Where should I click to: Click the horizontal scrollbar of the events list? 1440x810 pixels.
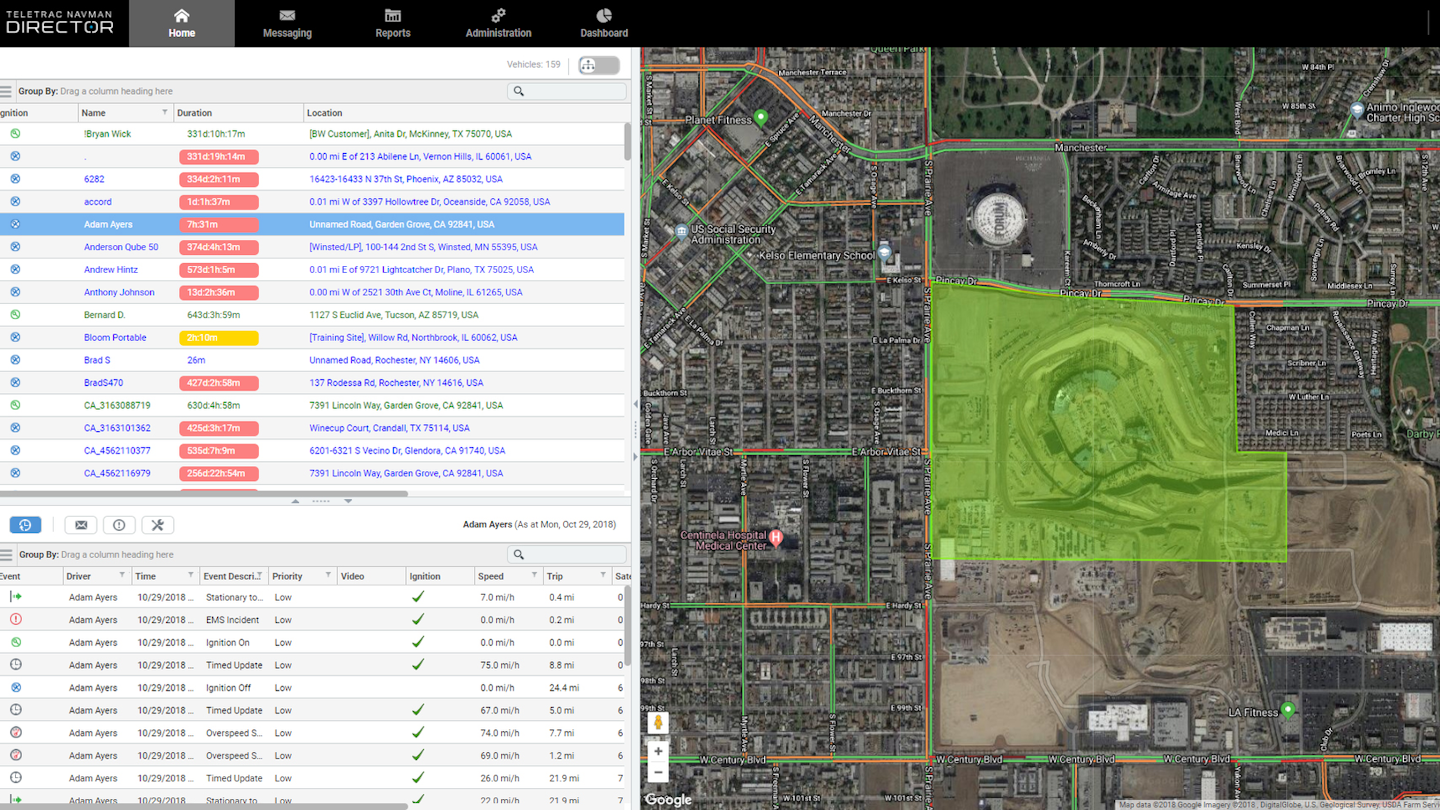204,806
